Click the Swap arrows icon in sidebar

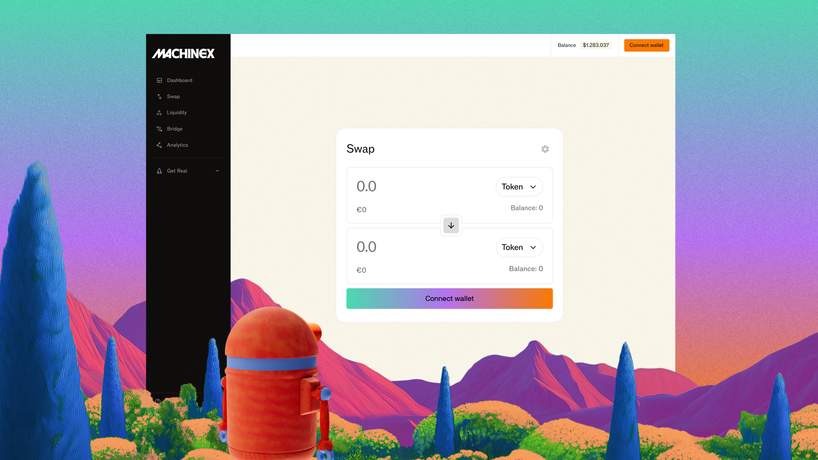click(159, 97)
